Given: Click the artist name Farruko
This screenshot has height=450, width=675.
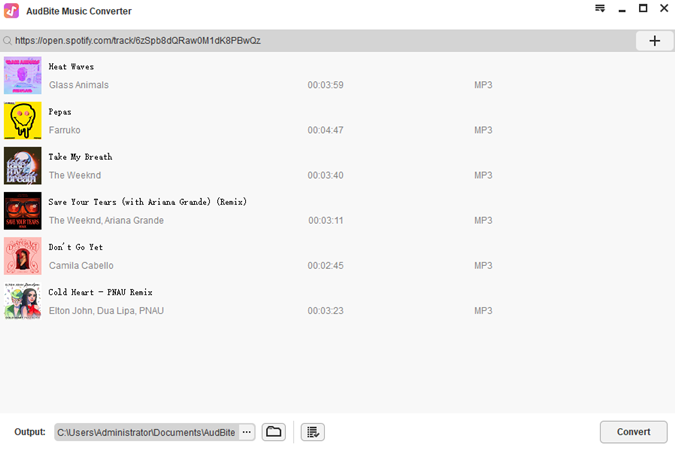Looking at the screenshot, I should click(x=65, y=130).
